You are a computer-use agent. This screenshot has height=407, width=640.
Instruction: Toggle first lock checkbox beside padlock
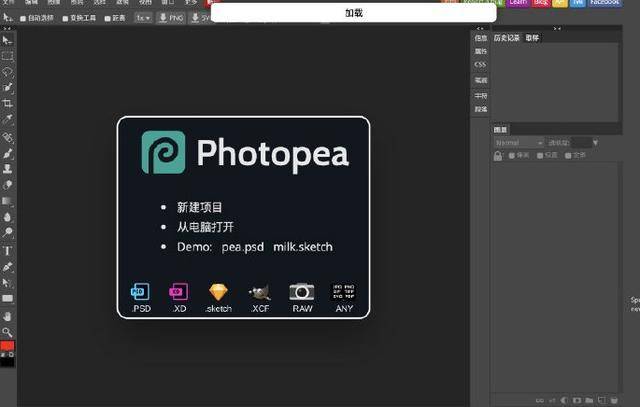pyautogui.click(x=512, y=156)
